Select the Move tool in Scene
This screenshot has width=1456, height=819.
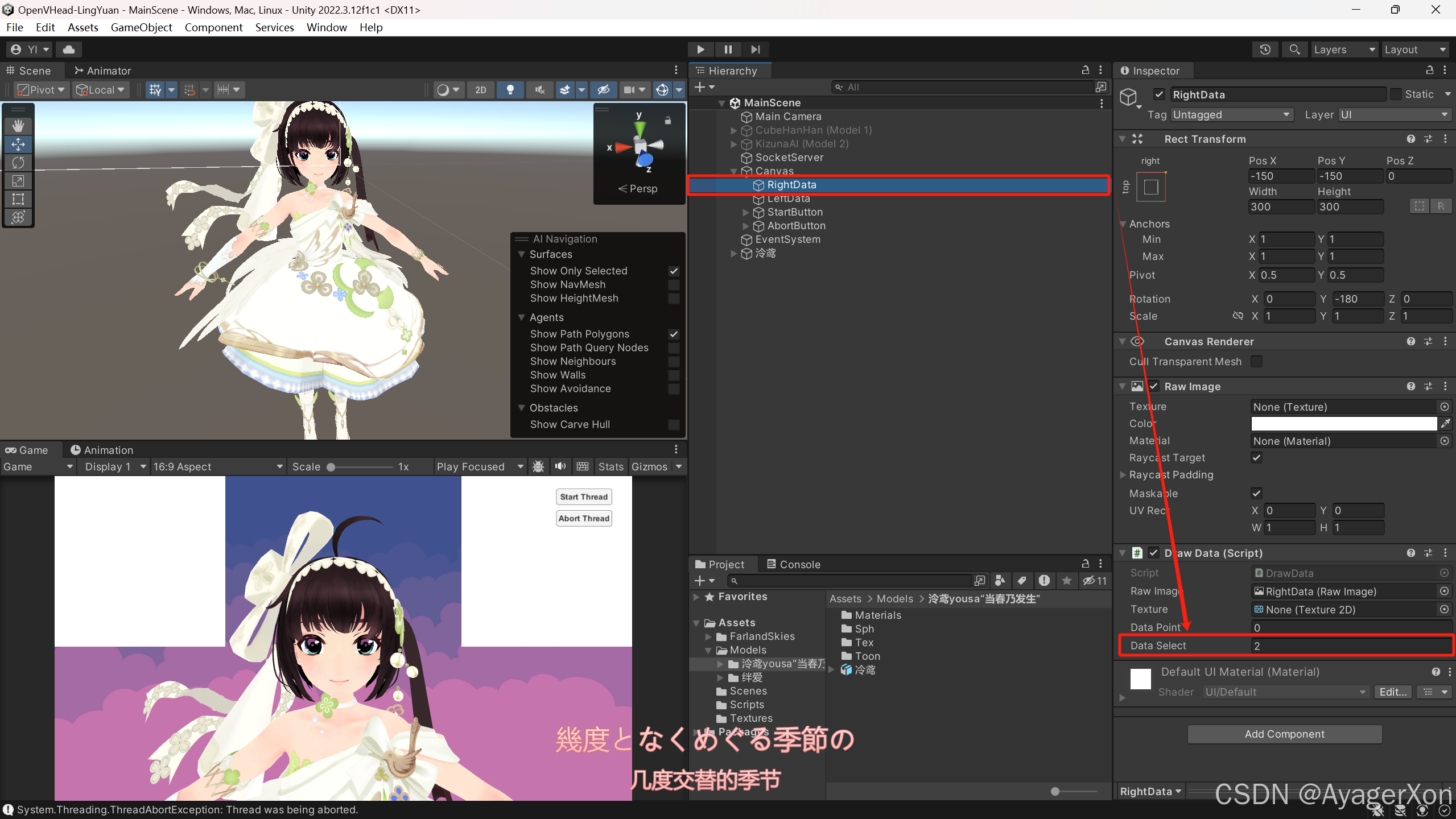pos(18,144)
